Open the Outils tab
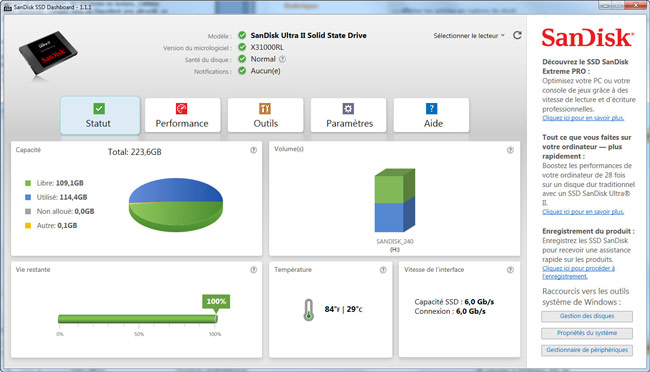Viewport: 650px width, 372px height. pos(265,116)
